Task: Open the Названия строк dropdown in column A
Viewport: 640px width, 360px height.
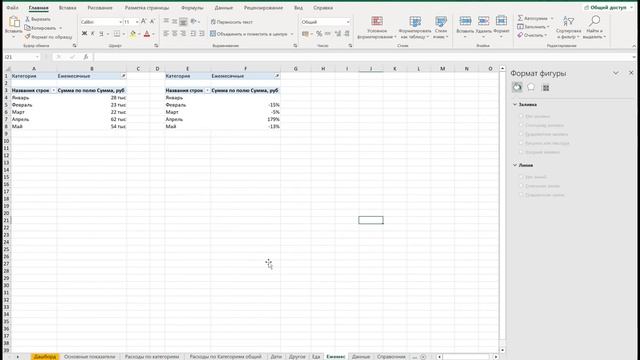Action: (x=53, y=90)
